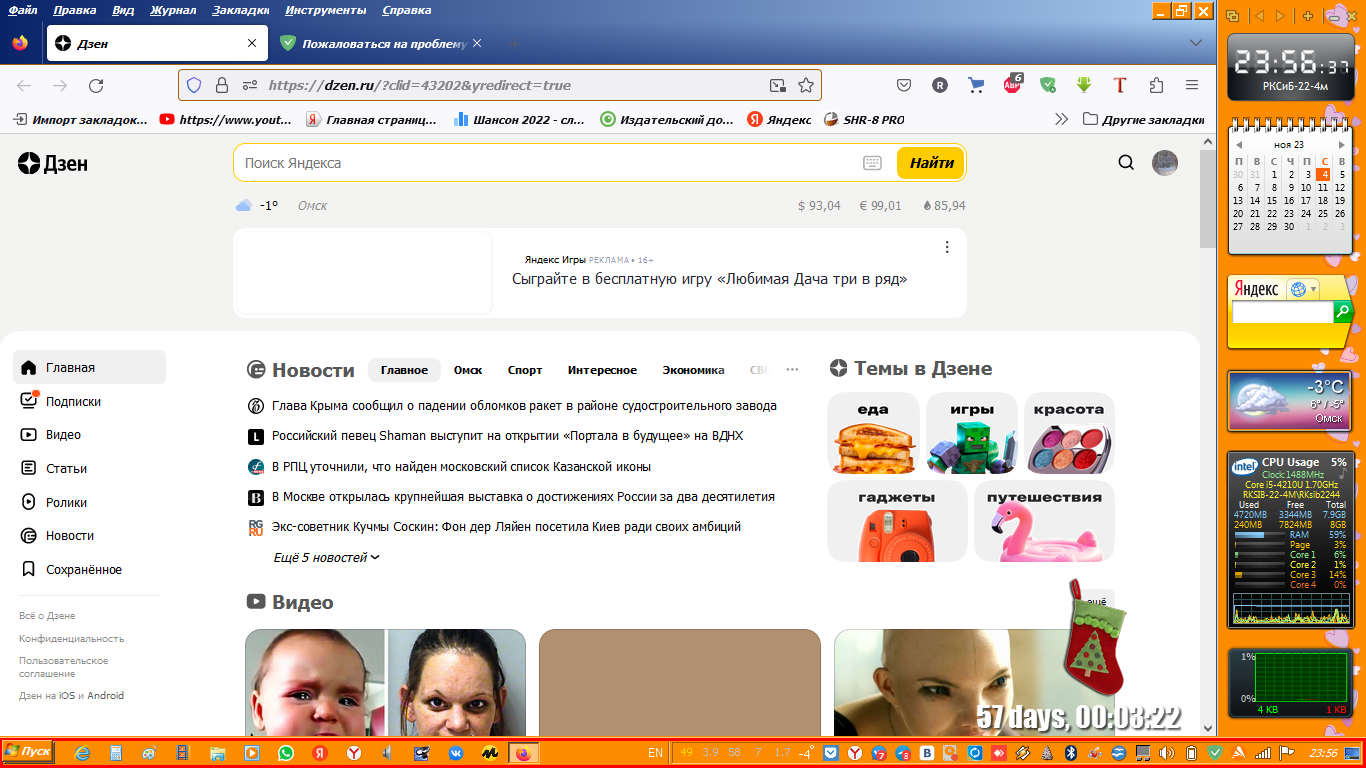Click the Найти search button
1366x768 pixels.
point(931,162)
